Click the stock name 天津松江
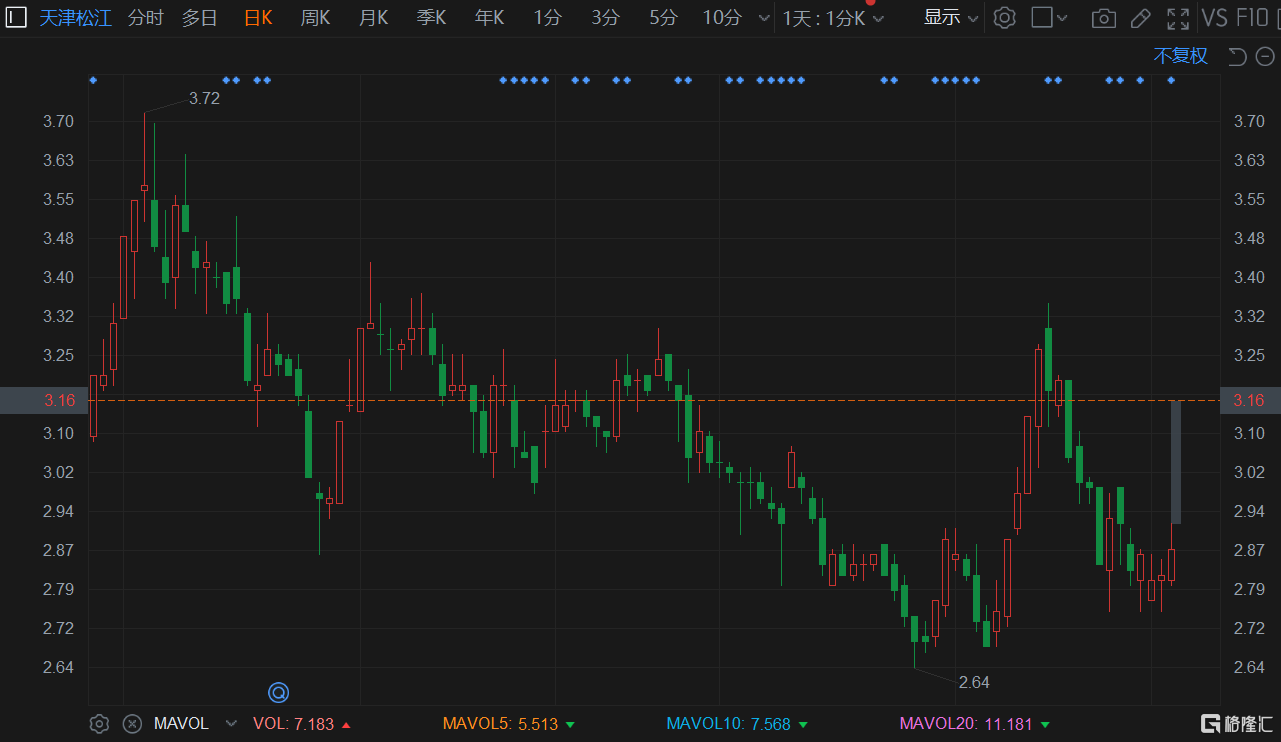Image resolution: width=1281 pixels, height=742 pixels. [76, 18]
